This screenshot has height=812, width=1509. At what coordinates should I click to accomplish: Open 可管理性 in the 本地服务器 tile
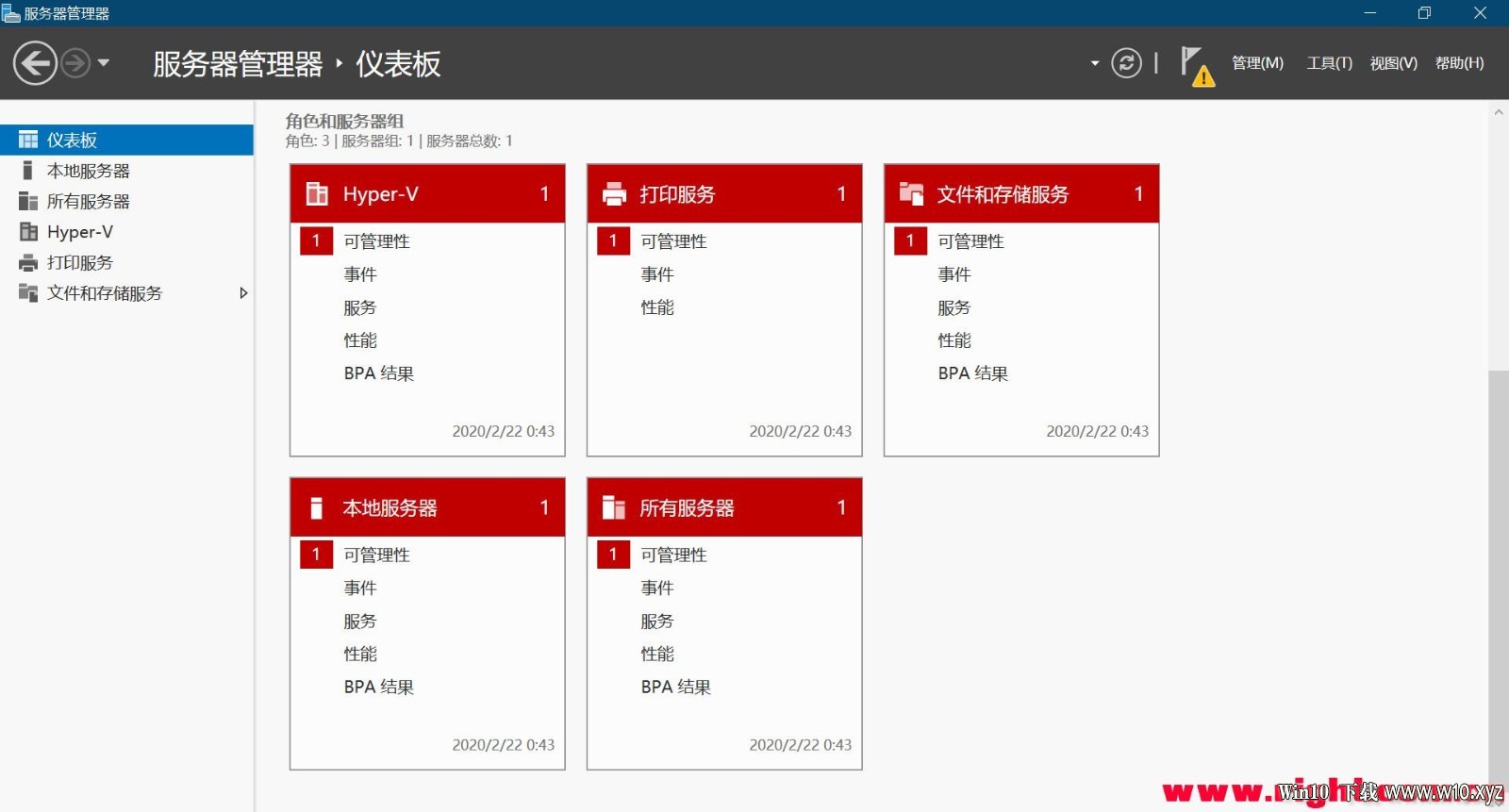tap(376, 555)
